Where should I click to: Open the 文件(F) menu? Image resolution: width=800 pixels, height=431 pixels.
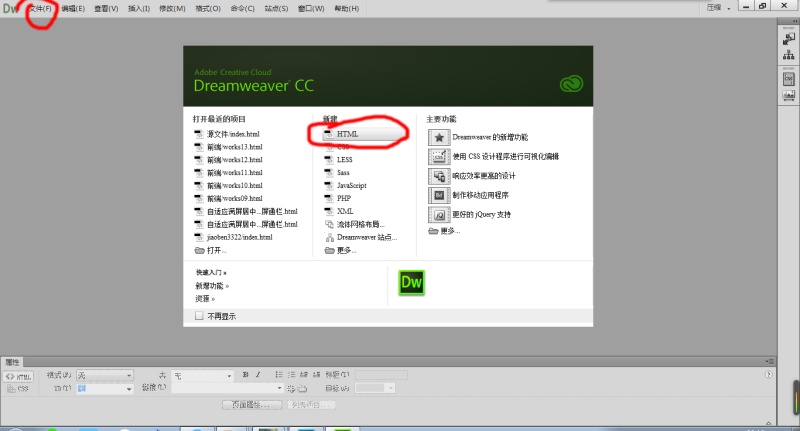pos(40,9)
